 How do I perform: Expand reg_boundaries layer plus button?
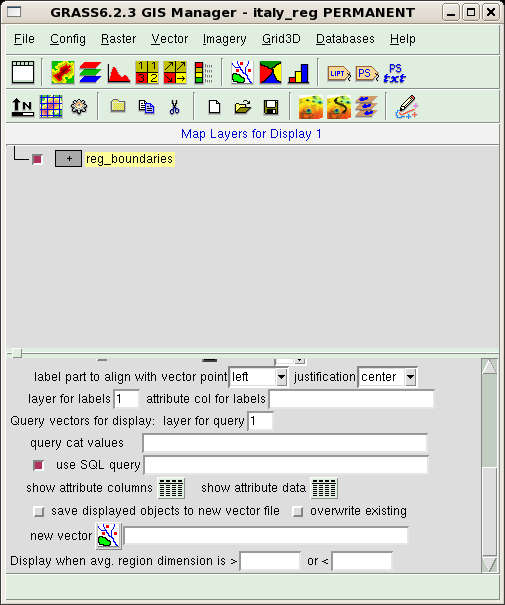tap(69, 159)
